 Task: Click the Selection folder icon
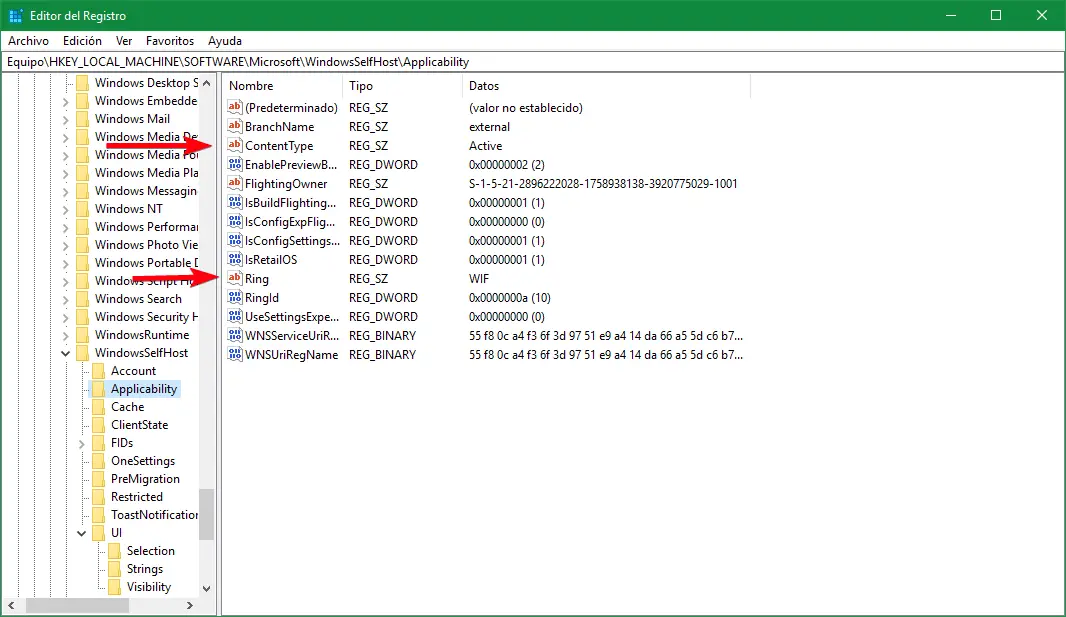[114, 551]
